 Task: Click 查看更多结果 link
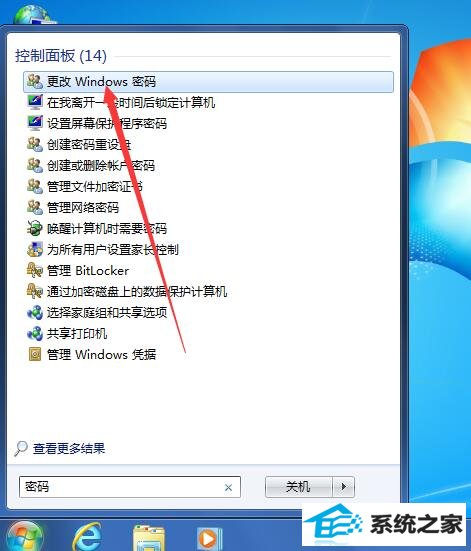(69, 448)
